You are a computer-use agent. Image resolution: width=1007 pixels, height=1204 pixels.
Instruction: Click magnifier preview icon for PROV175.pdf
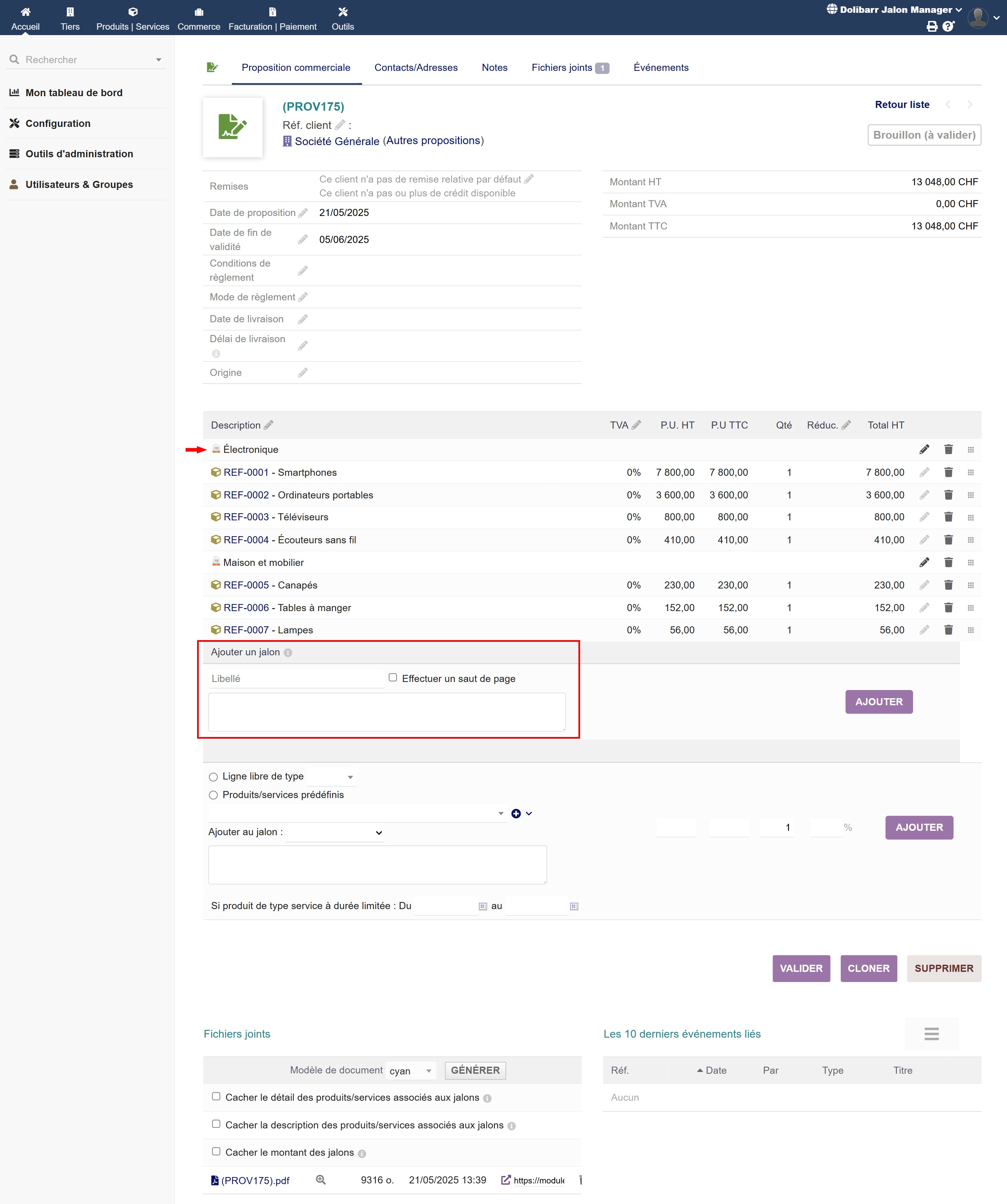click(x=321, y=1180)
